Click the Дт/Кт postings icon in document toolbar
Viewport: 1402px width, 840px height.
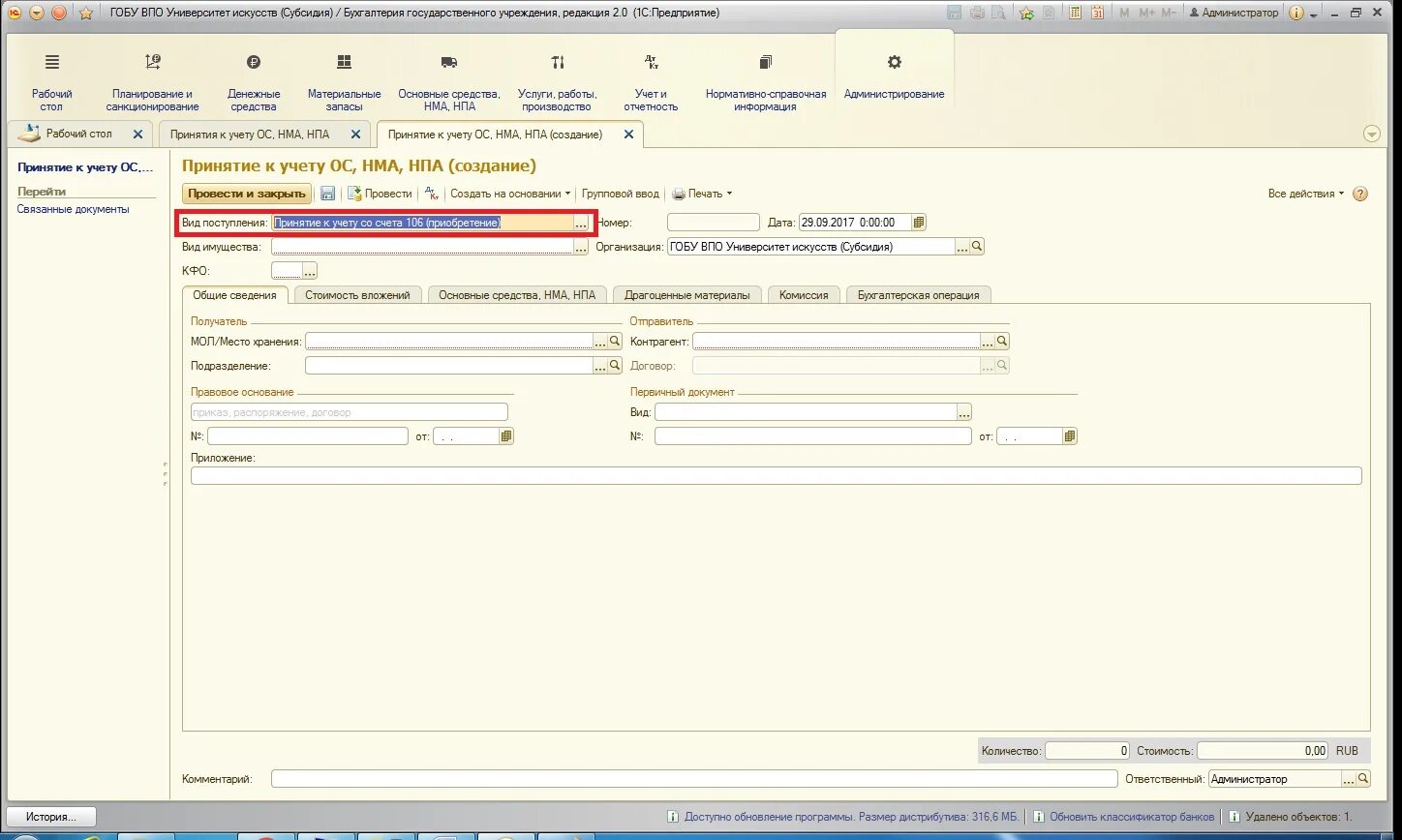pyautogui.click(x=433, y=194)
